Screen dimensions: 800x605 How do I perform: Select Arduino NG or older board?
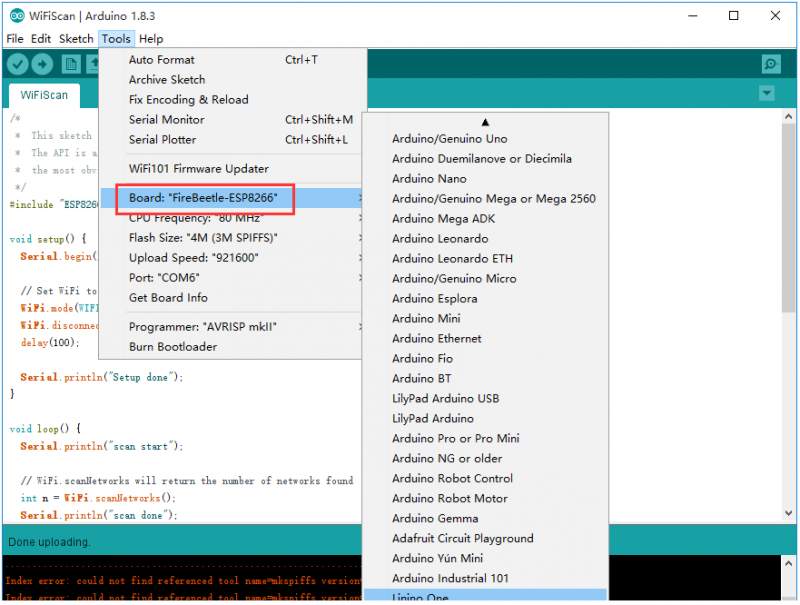point(485,458)
